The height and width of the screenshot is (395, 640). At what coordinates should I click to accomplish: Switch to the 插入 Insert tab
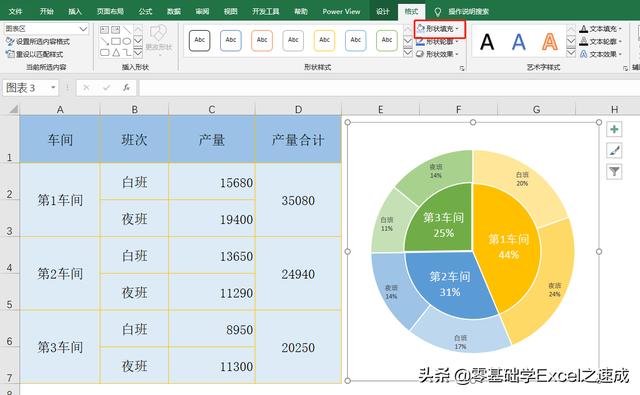click(x=75, y=11)
